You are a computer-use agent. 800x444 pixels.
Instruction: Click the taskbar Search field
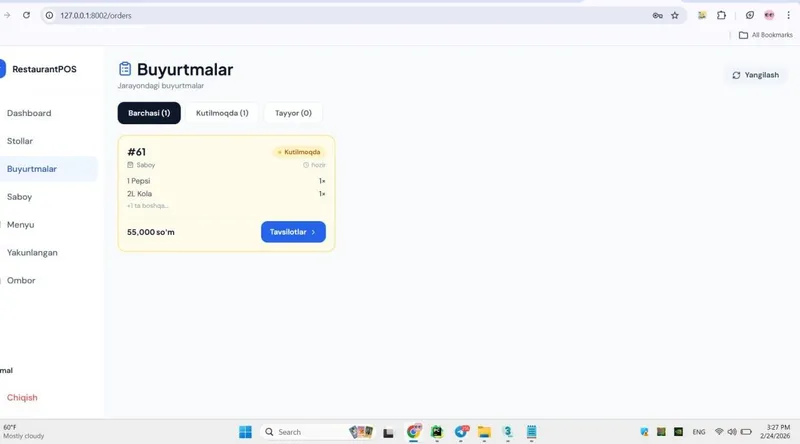[304, 432]
